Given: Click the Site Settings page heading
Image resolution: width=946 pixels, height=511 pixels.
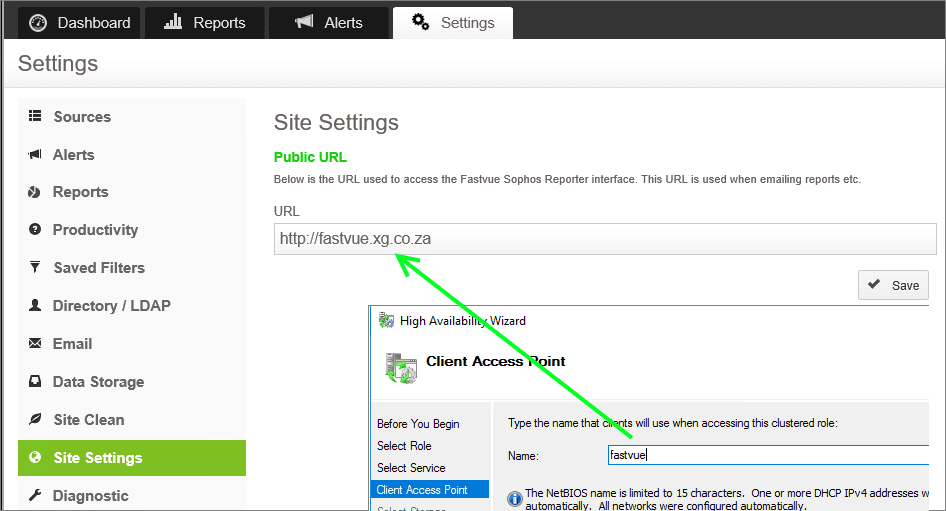Looking at the screenshot, I should click(x=336, y=122).
